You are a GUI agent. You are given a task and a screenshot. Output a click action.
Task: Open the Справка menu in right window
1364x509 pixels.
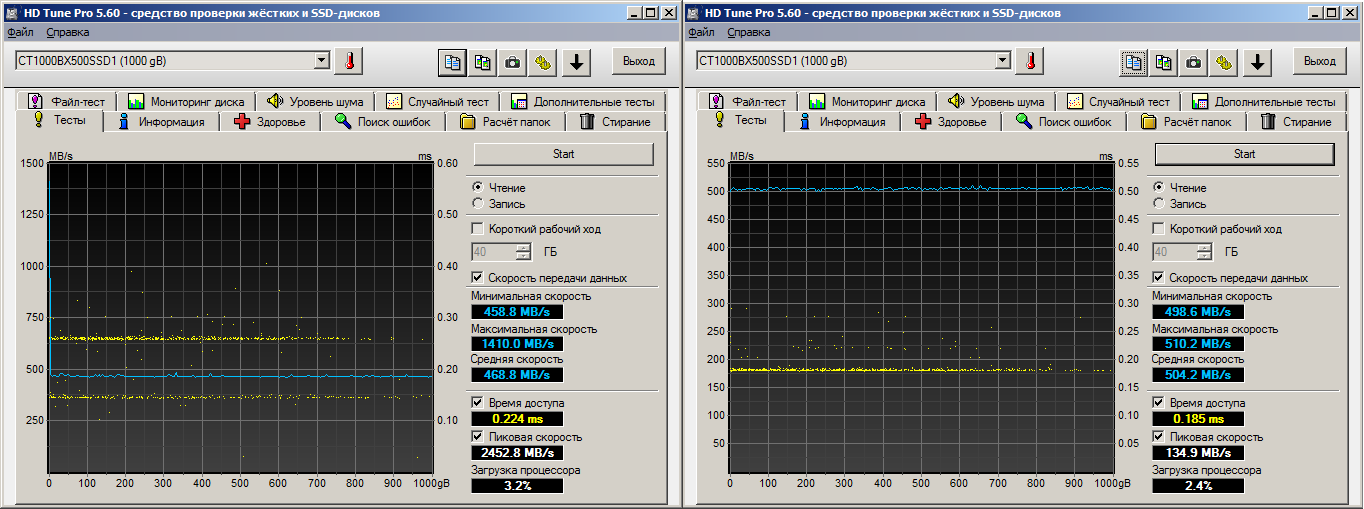748,32
